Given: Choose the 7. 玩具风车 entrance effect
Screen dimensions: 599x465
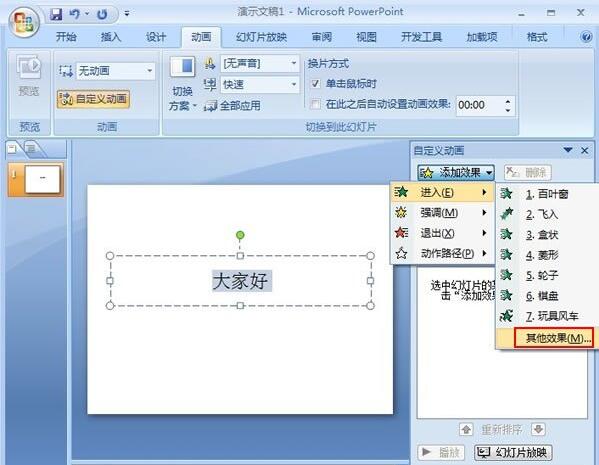Looking at the screenshot, I should pyautogui.click(x=546, y=316).
